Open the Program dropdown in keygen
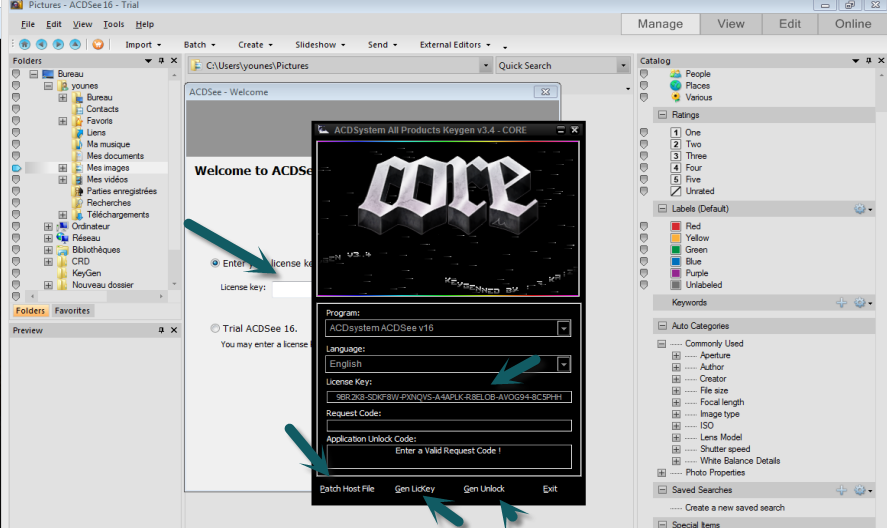Screen dimensions: 887x528 pyautogui.click(x=563, y=328)
